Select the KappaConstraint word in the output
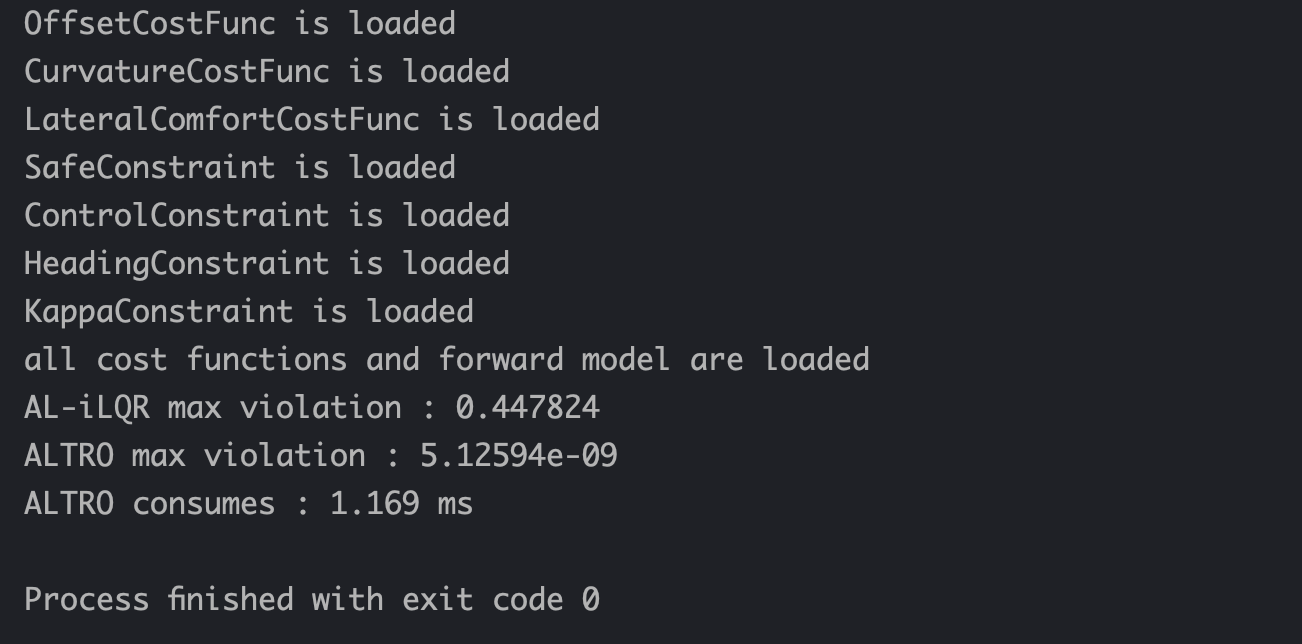The width and height of the screenshot is (1302, 644). (159, 311)
